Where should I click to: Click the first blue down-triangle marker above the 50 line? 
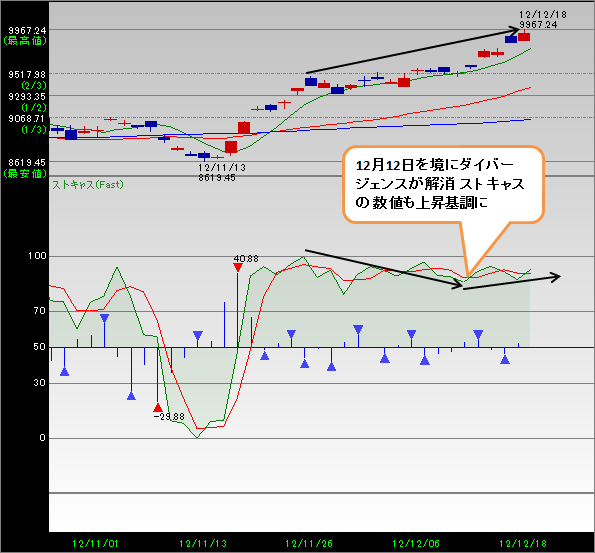click(x=104, y=318)
